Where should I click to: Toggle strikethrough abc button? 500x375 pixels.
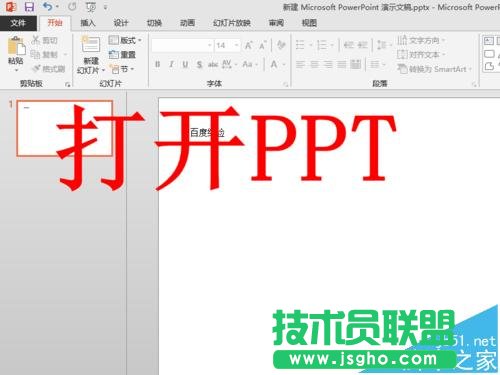[213, 64]
